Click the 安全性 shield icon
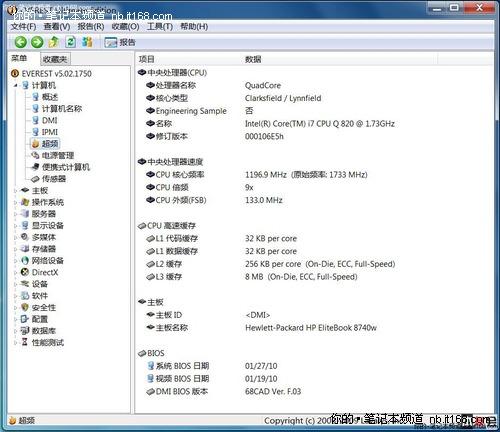The image size is (500, 432). (x=25, y=307)
